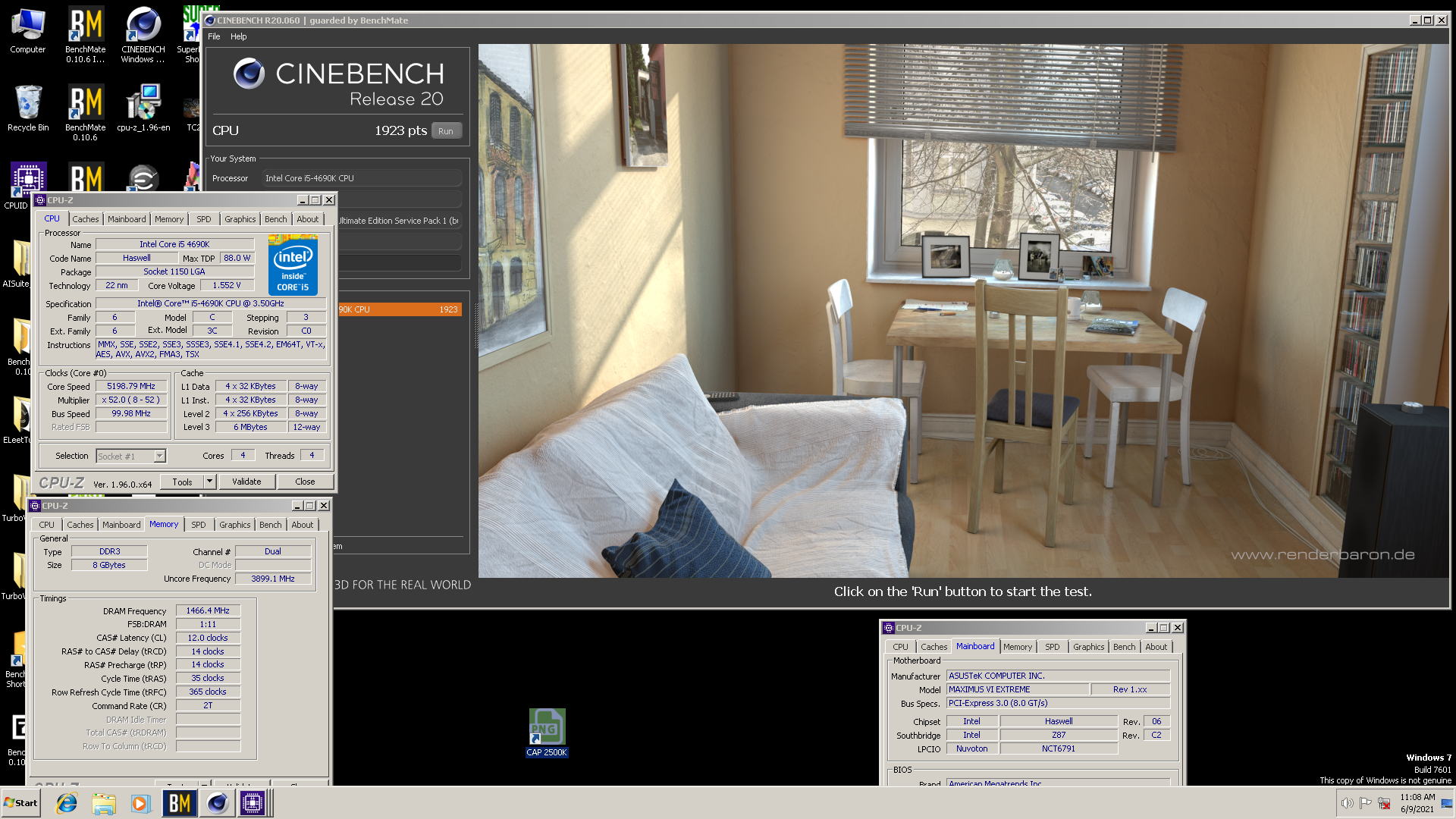The height and width of the screenshot is (819, 1456).
Task: Select the Graphics tab in top CPU-Z window
Action: point(240,219)
